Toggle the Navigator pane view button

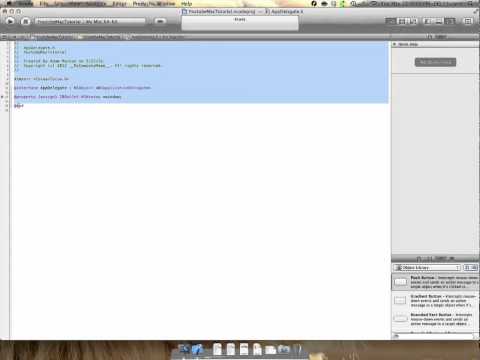tap(428, 21)
